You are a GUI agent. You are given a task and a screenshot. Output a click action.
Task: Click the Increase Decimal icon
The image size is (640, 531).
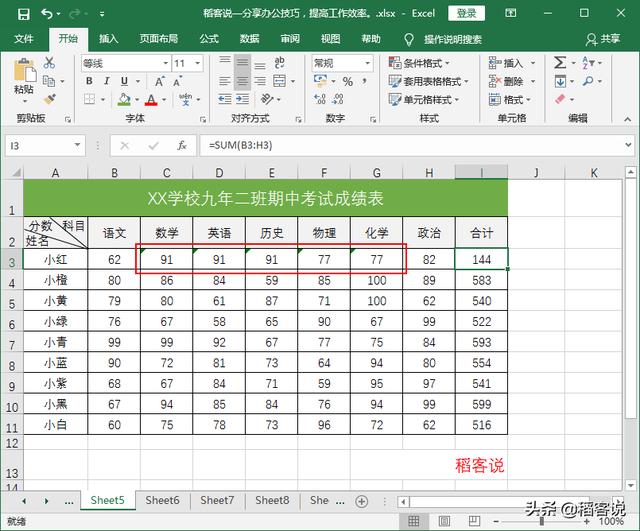point(320,99)
